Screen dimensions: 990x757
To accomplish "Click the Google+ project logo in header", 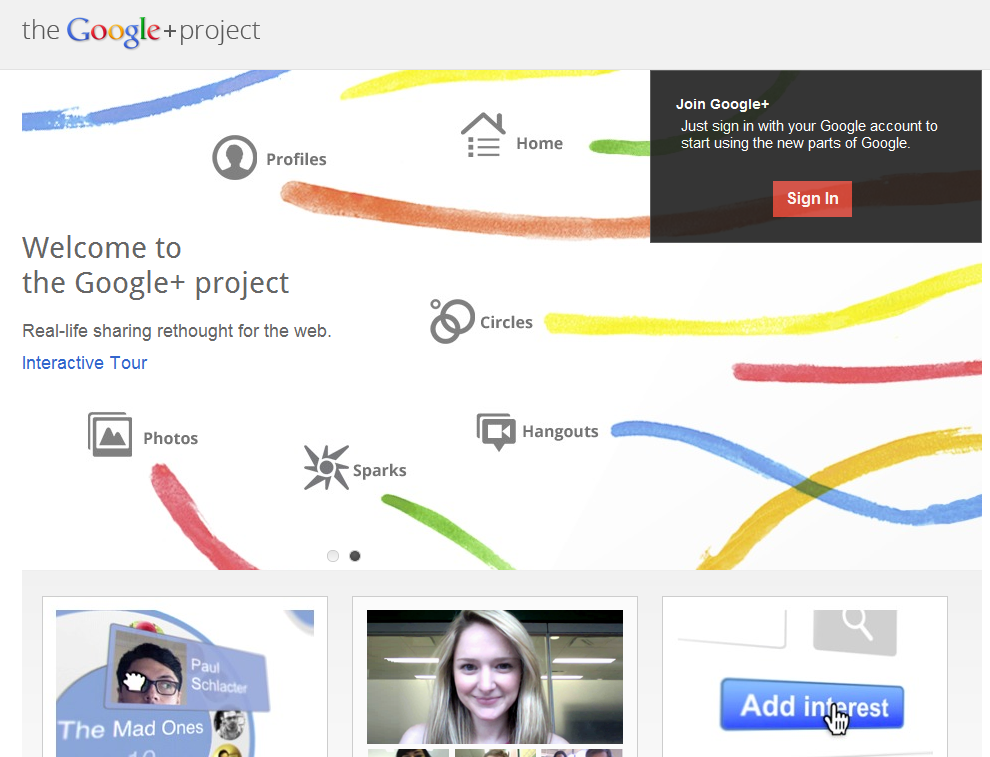I will pos(141,32).
